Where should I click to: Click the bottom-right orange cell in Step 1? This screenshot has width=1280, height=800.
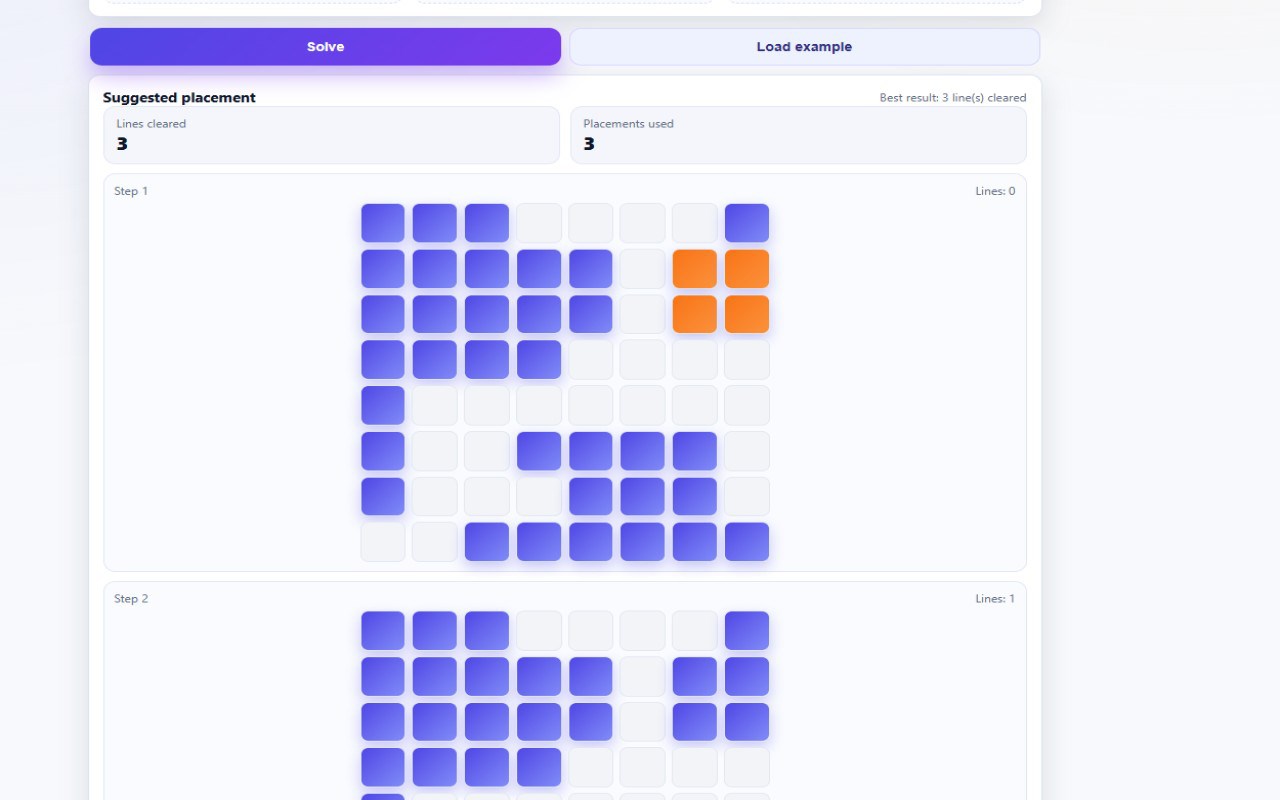(x=747, y=314)
